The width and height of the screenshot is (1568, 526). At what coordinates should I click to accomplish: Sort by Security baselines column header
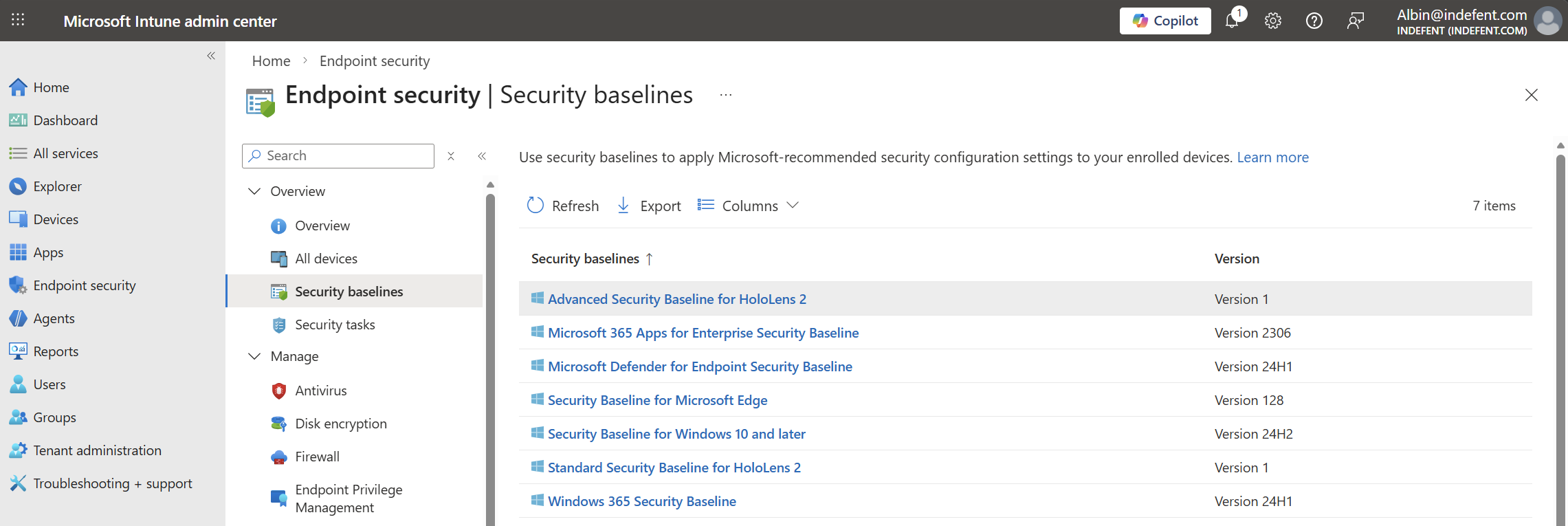pyautogui.click(x=585, y=259)
